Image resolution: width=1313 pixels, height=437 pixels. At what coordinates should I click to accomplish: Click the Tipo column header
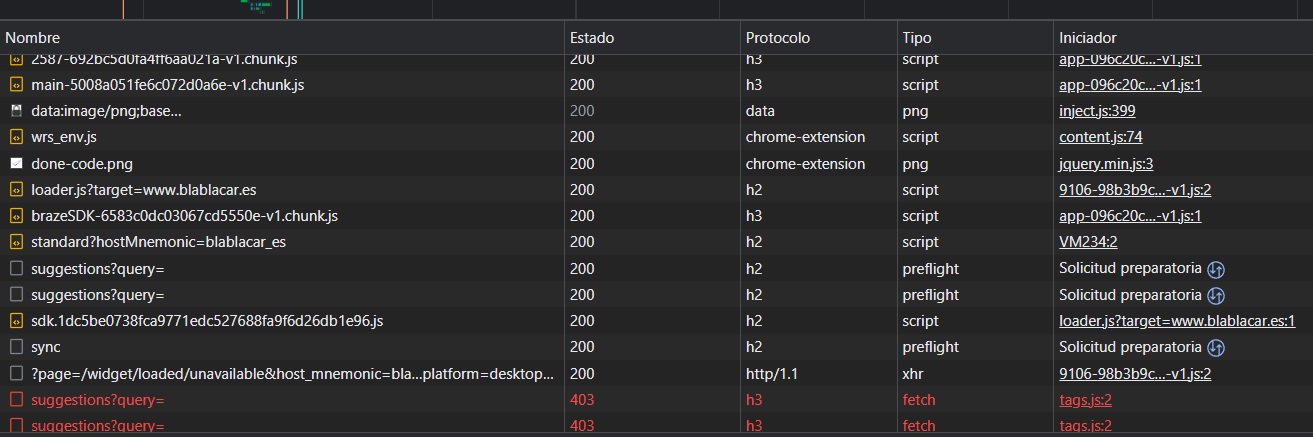(916, 38)
